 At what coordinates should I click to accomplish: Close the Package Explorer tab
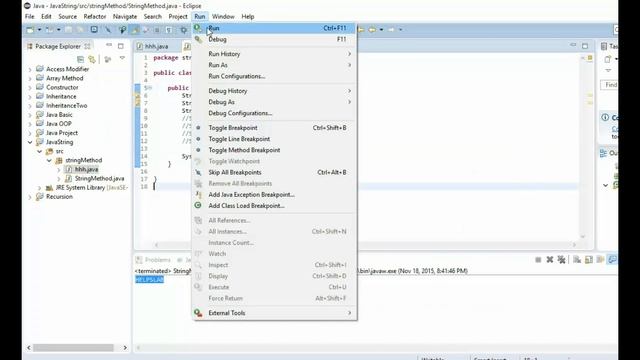pyautogui.click(x=87, y=46)
